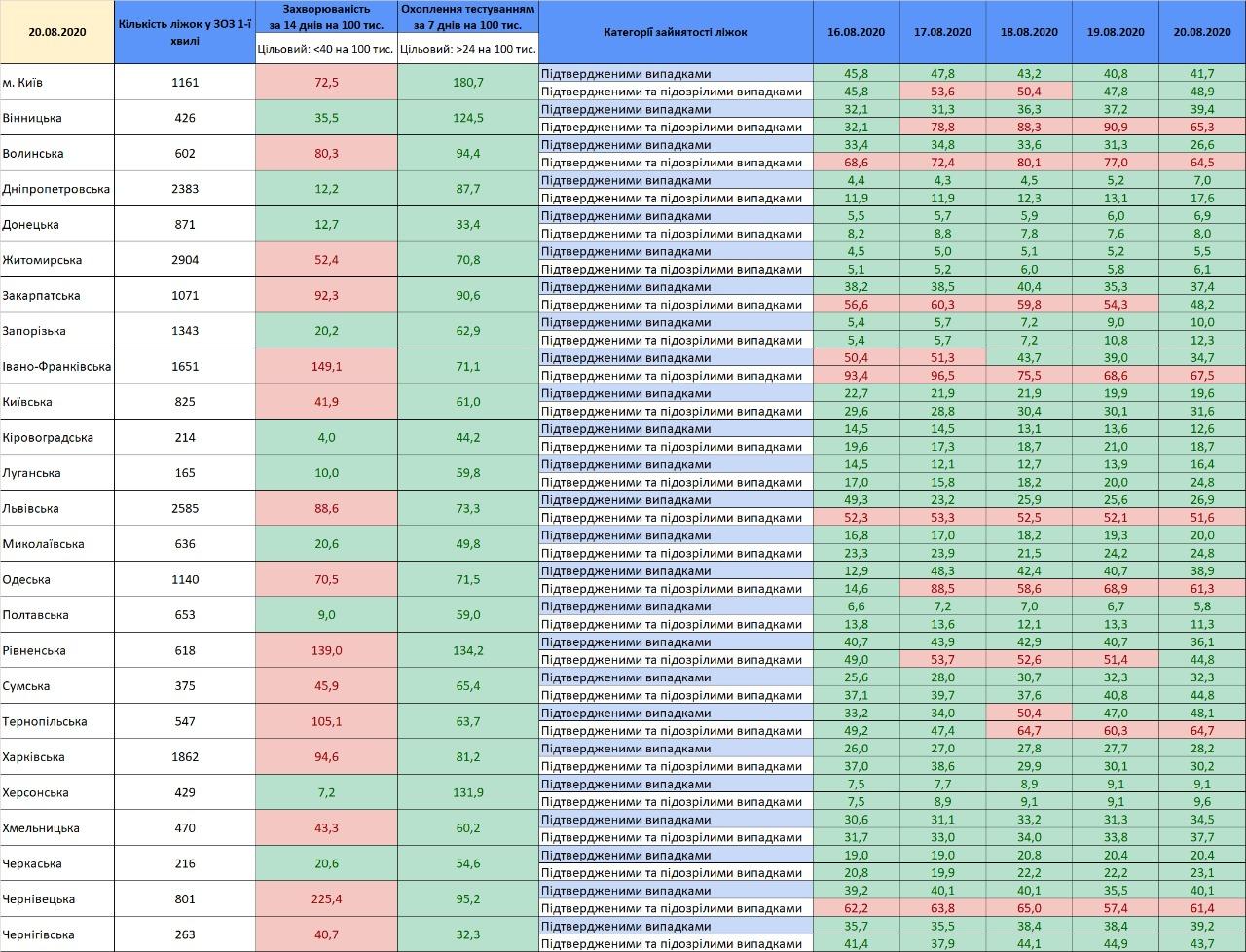Screen dimensions: 1246x952
Task: Select the 'Рівненська' region cell
Action: 56,651
